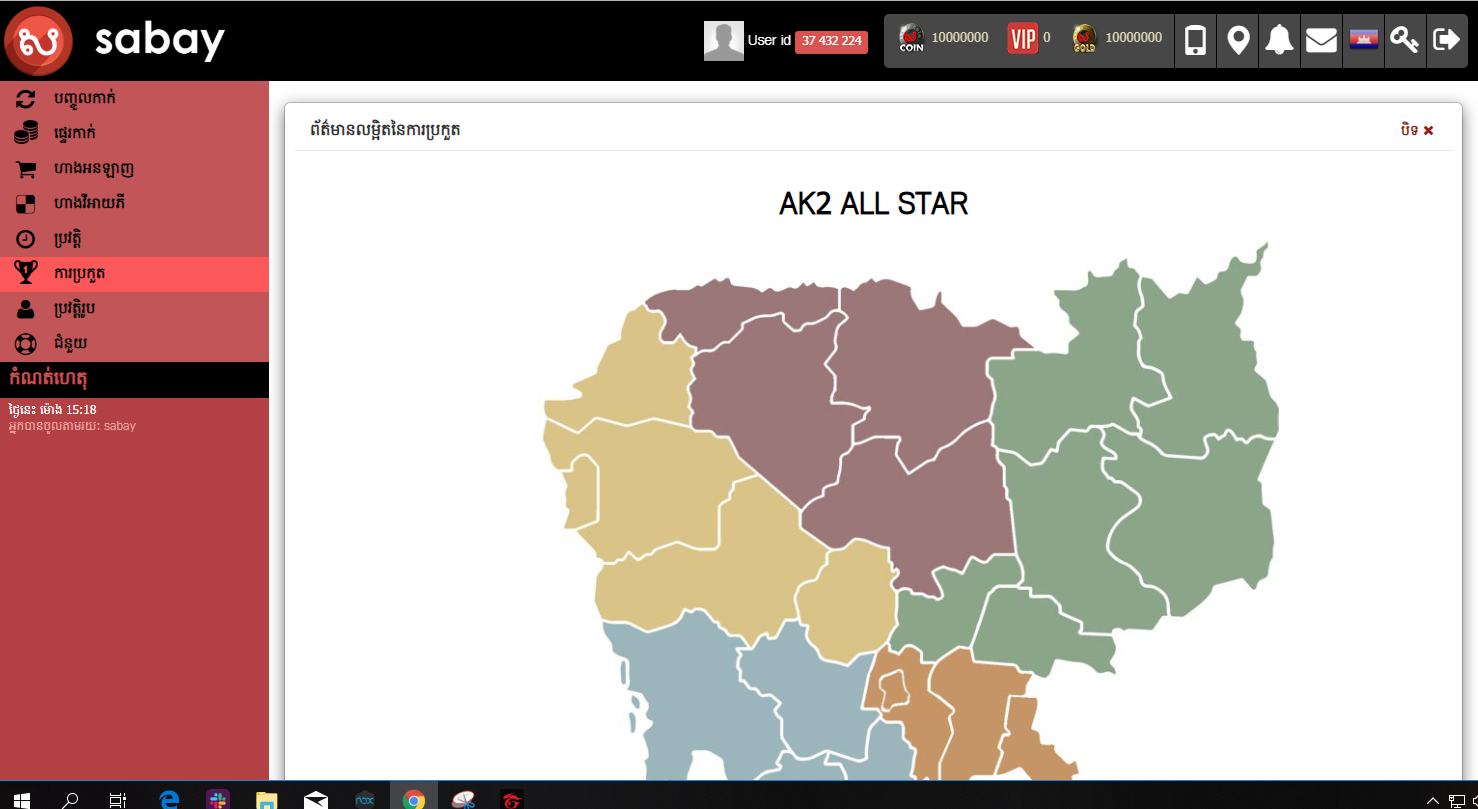1478x809 pixels.
Task: Click the user id 37 432 224 badge
Action: pos(831,41)
